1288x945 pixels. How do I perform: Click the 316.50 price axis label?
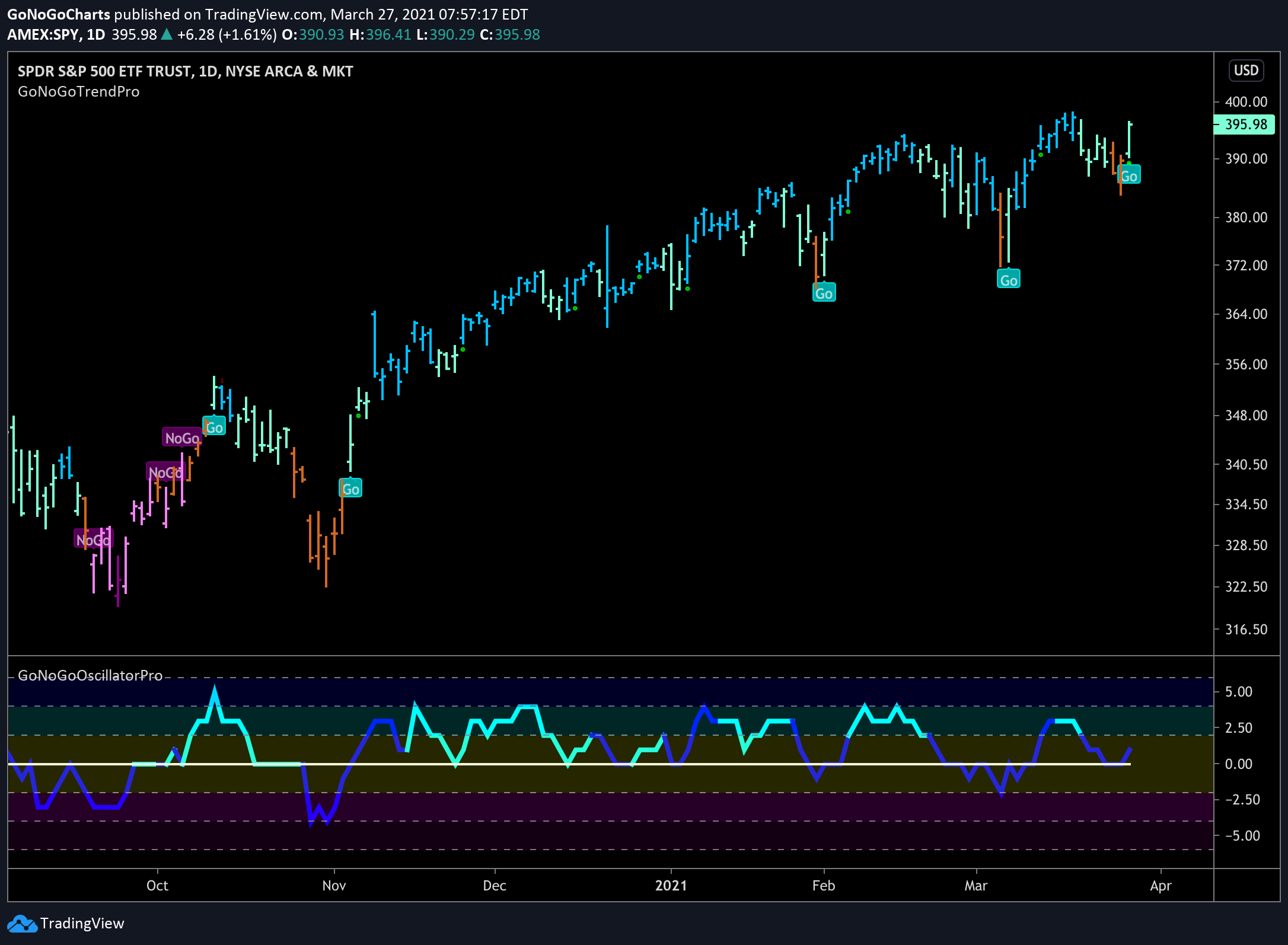click(x=1246, y=630)
